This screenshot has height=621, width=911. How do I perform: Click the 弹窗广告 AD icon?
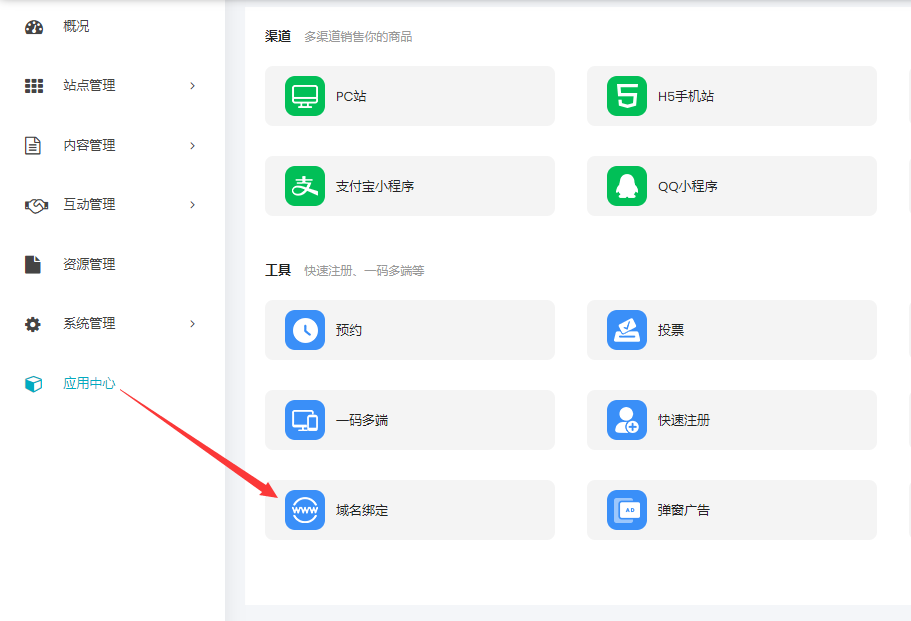pos(627,510)
